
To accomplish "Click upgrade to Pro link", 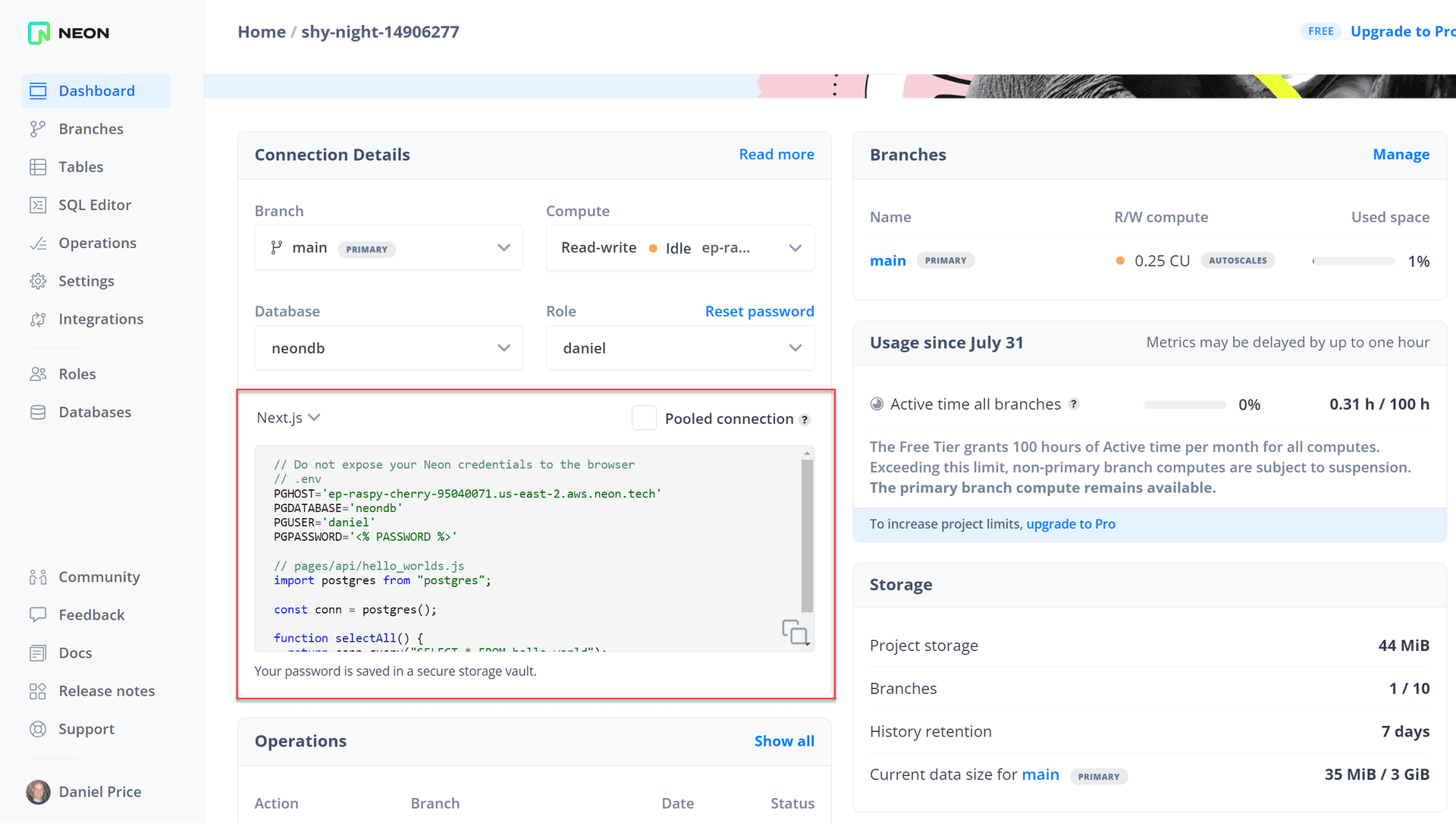I will tap(1070, 524).
